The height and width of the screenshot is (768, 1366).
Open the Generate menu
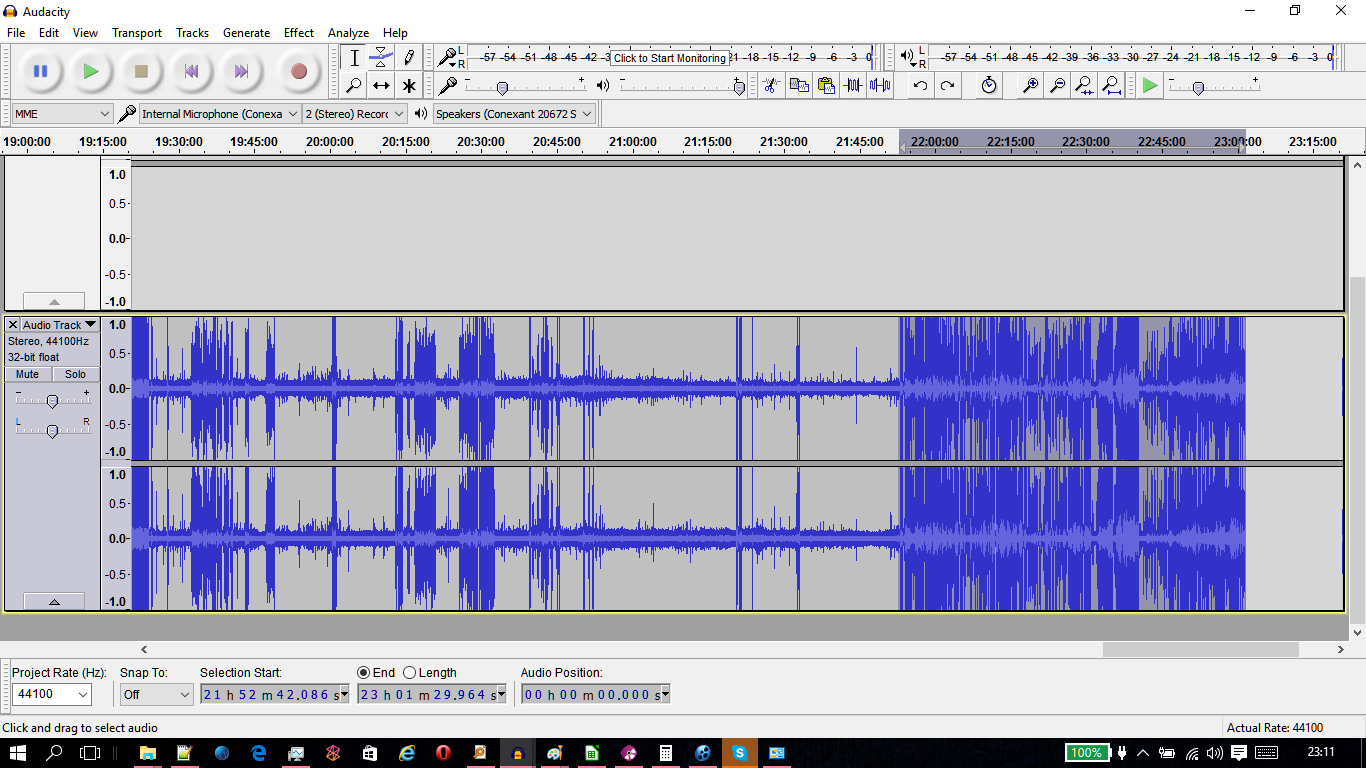[x=246, y=33]
